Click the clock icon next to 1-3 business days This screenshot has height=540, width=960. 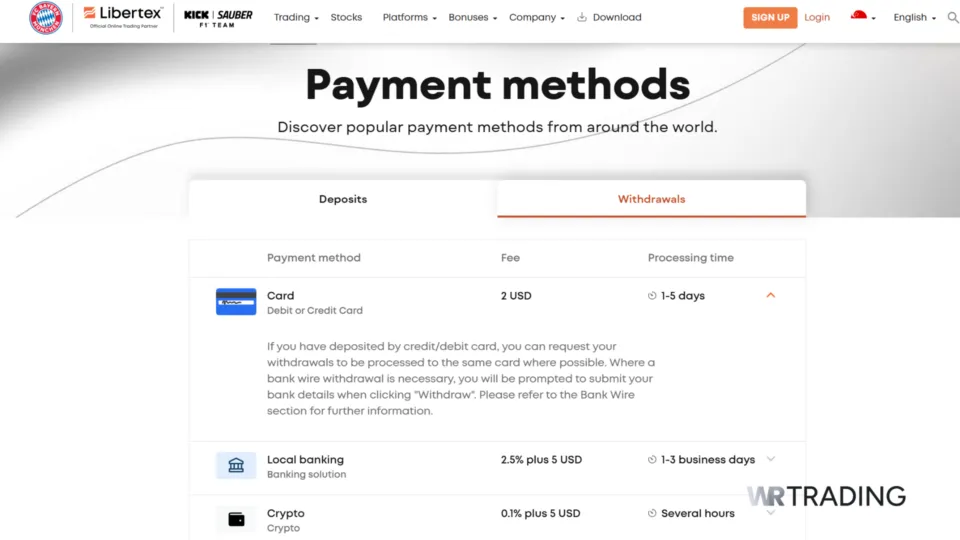(x=652, y=460)
